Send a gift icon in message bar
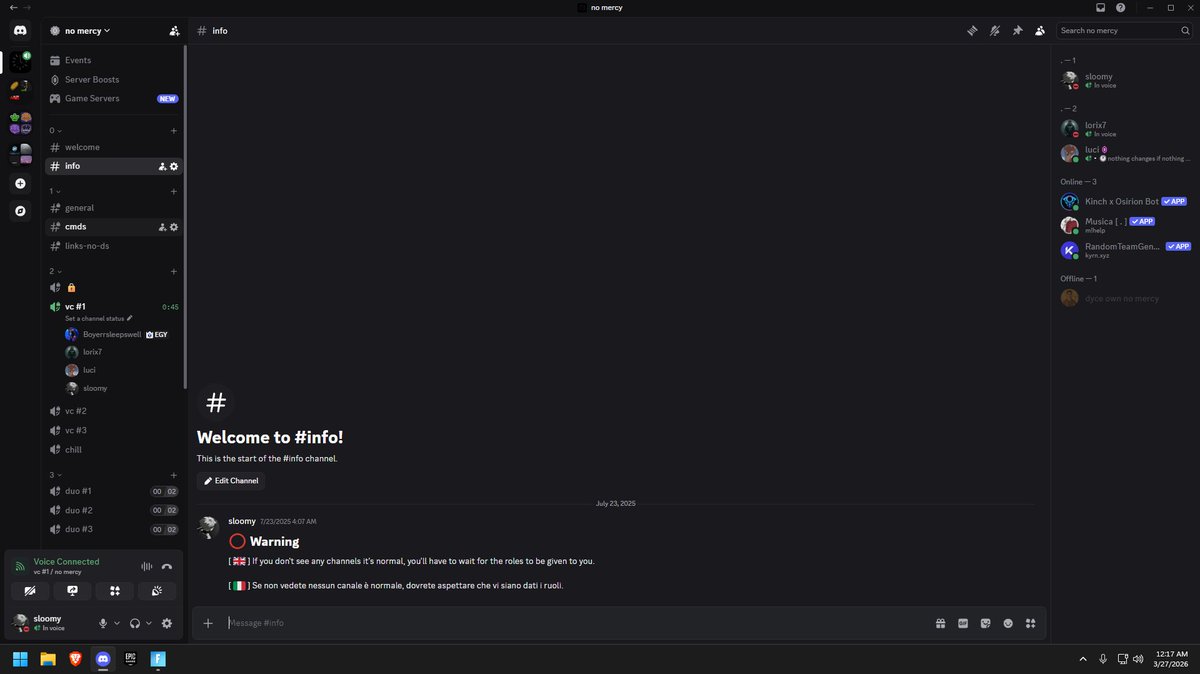The width and height of the screenshot is (1200, 674). pos(941,623)
